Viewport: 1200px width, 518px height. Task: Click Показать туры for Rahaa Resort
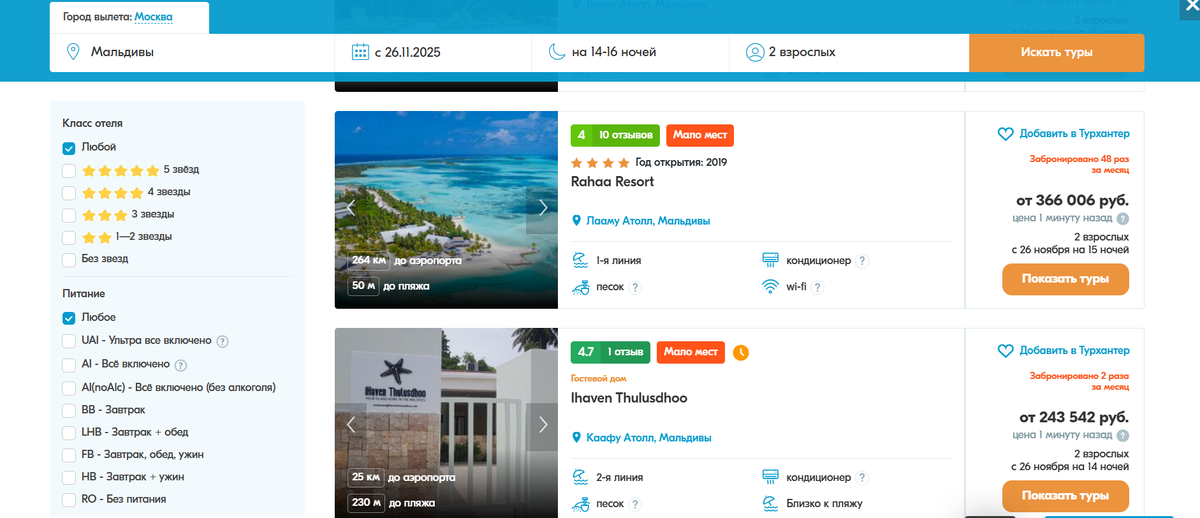[x=1065, y=279]
